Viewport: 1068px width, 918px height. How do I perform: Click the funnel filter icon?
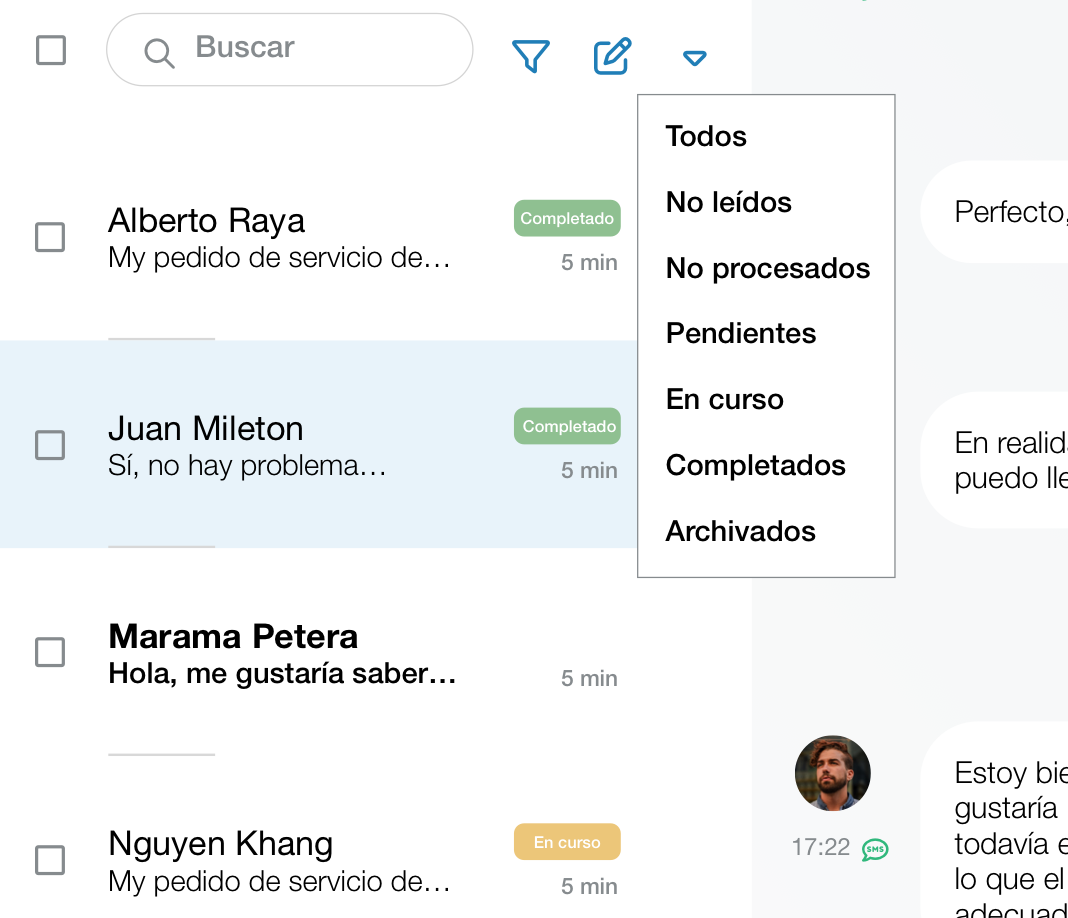tap(531, 57)
